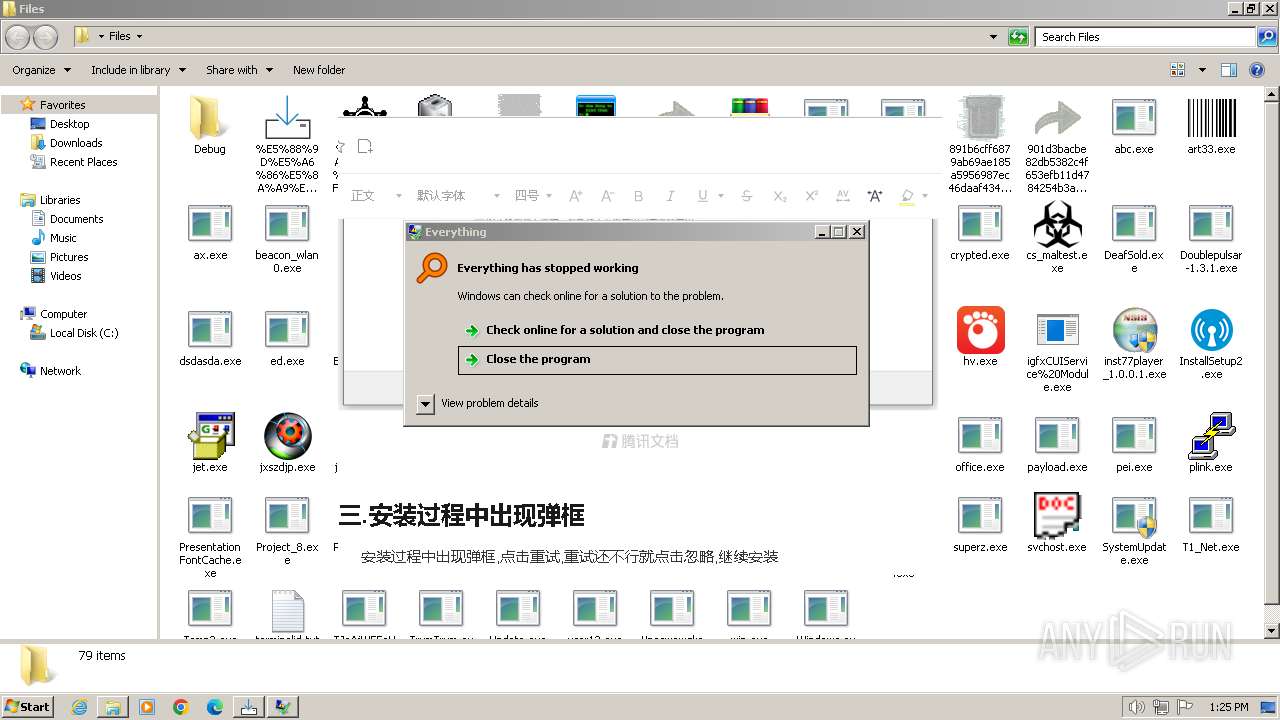This screenshot has height=720, width=1280.
Task: Open the Music library
Action: click(63, 238)
